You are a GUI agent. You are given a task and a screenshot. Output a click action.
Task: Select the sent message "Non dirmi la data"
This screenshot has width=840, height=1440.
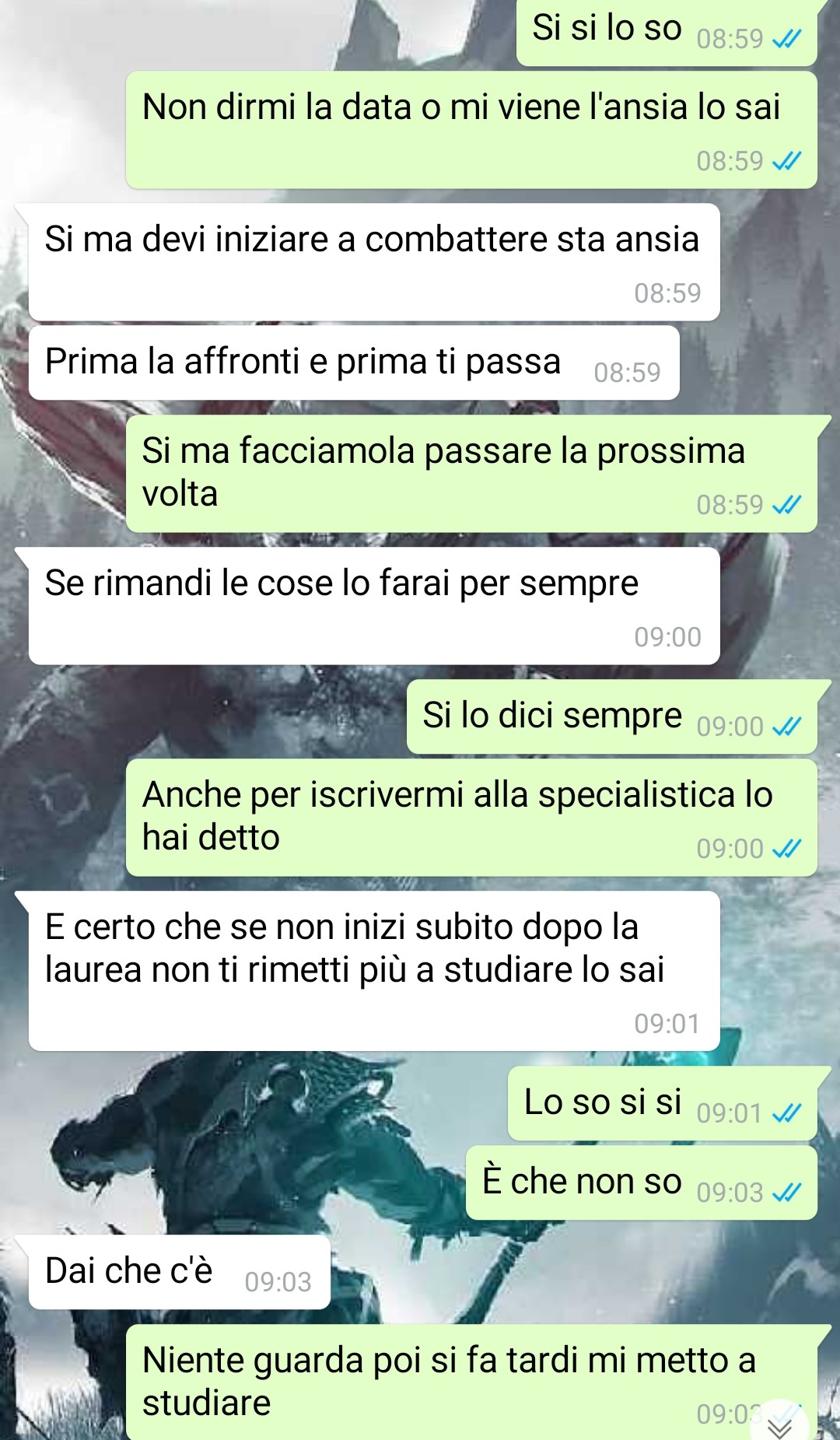coord(471,130)
